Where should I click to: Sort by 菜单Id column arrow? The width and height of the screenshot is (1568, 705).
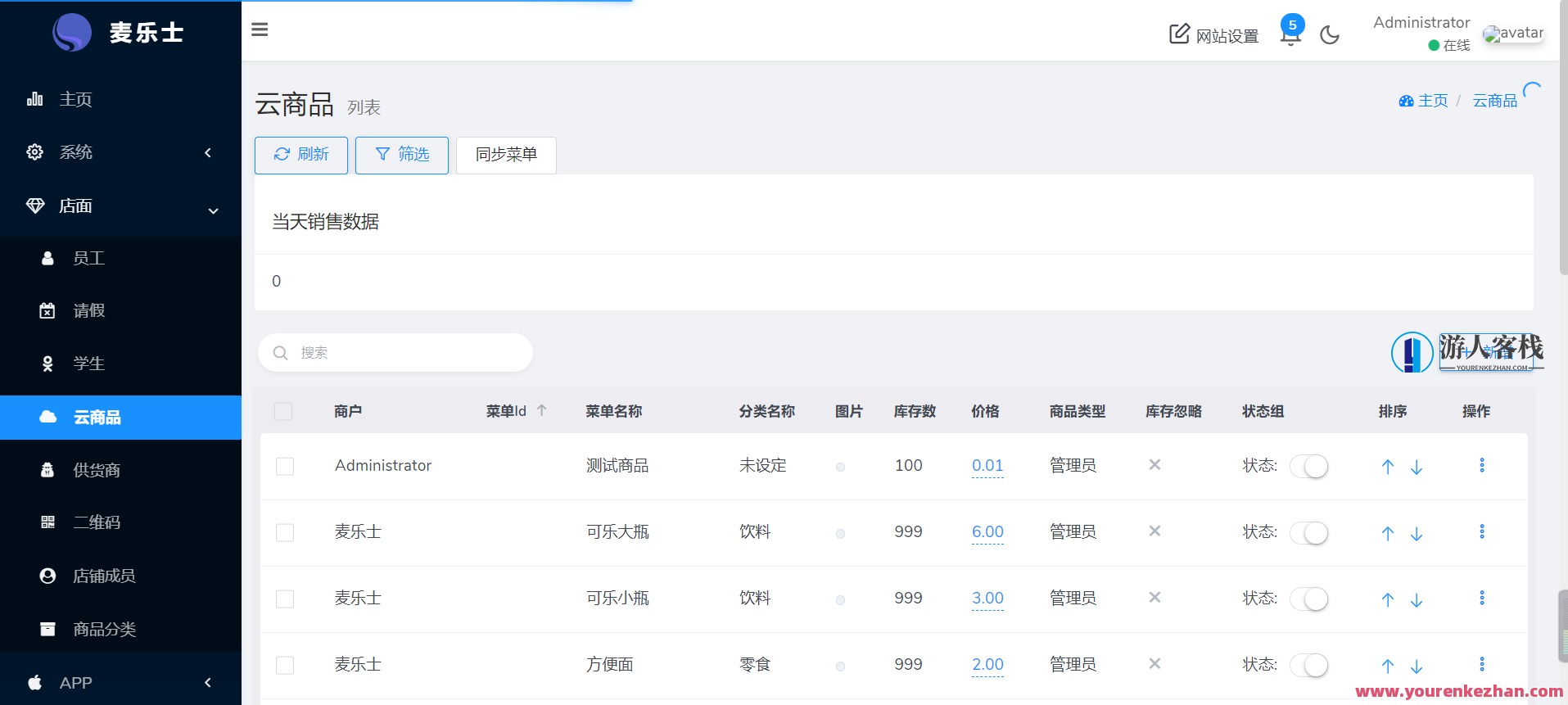pos(541,411)
